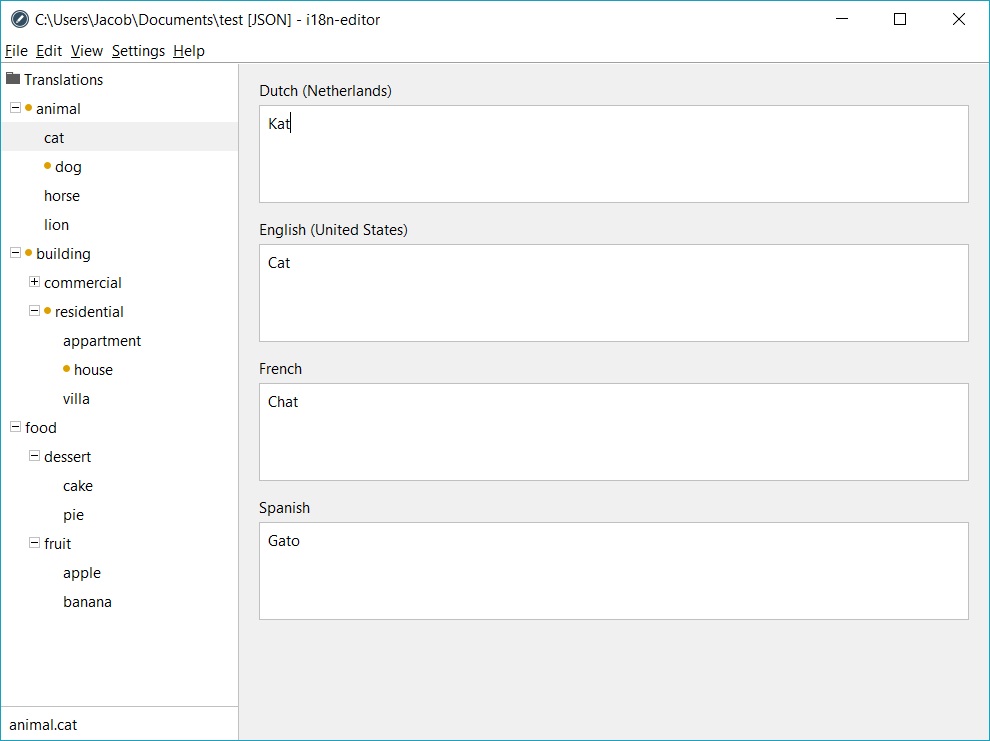Select the dog translation key
Image resolution: width=990 pixels, height=741 pixels.
68,167
